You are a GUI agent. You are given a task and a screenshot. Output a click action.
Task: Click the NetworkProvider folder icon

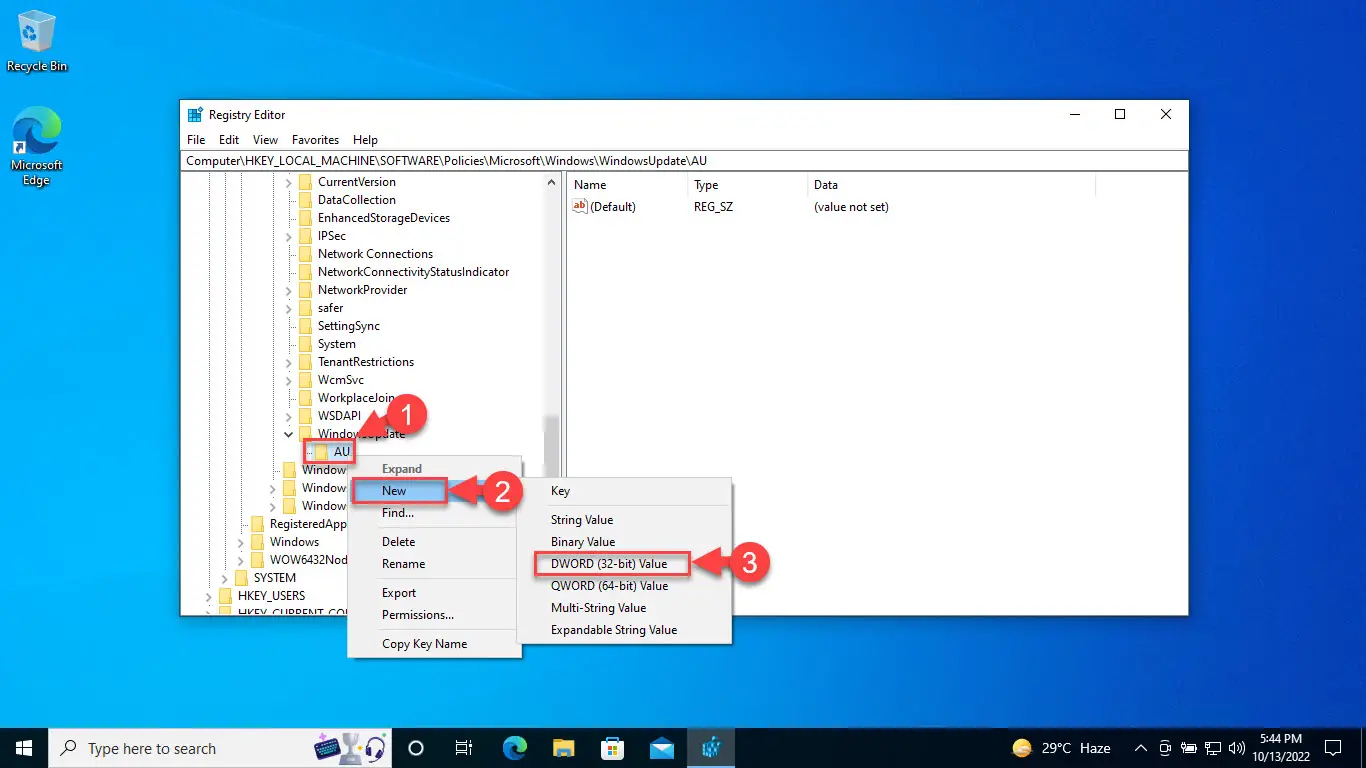click(306, 290)
